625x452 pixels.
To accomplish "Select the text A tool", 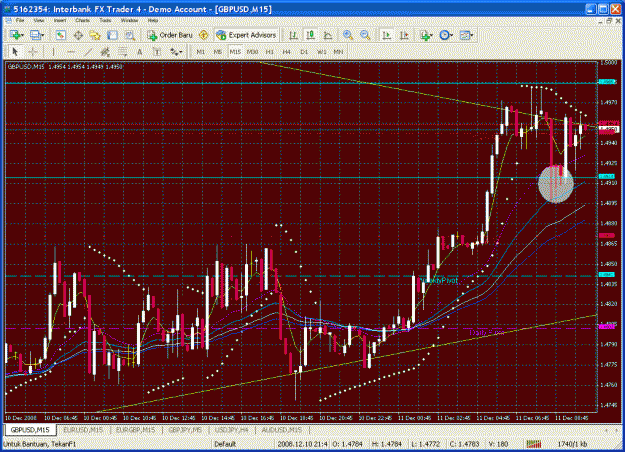I will pyautogui.click(x=140, y=52).
